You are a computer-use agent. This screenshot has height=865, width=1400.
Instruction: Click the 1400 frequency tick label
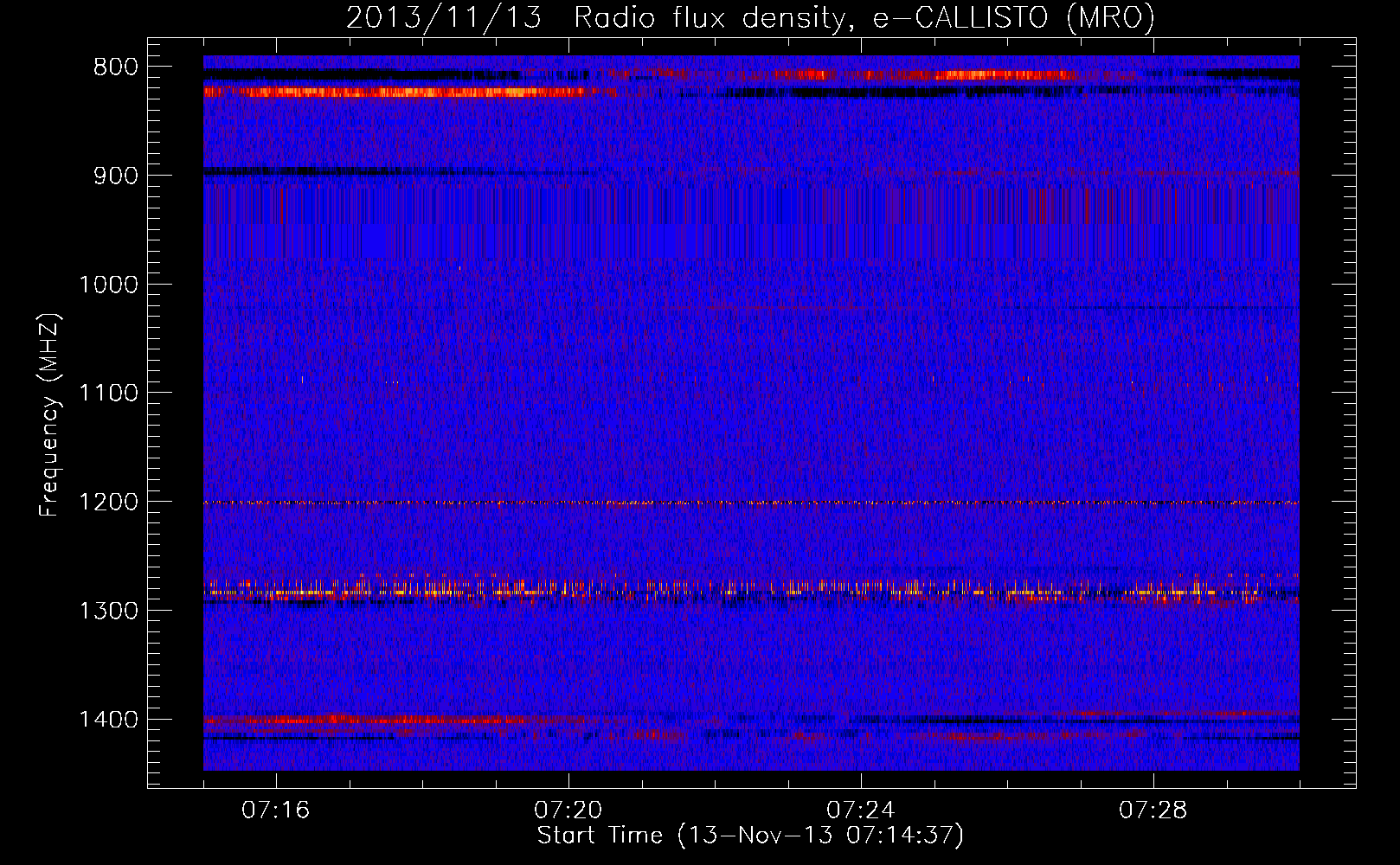[108, 720]
